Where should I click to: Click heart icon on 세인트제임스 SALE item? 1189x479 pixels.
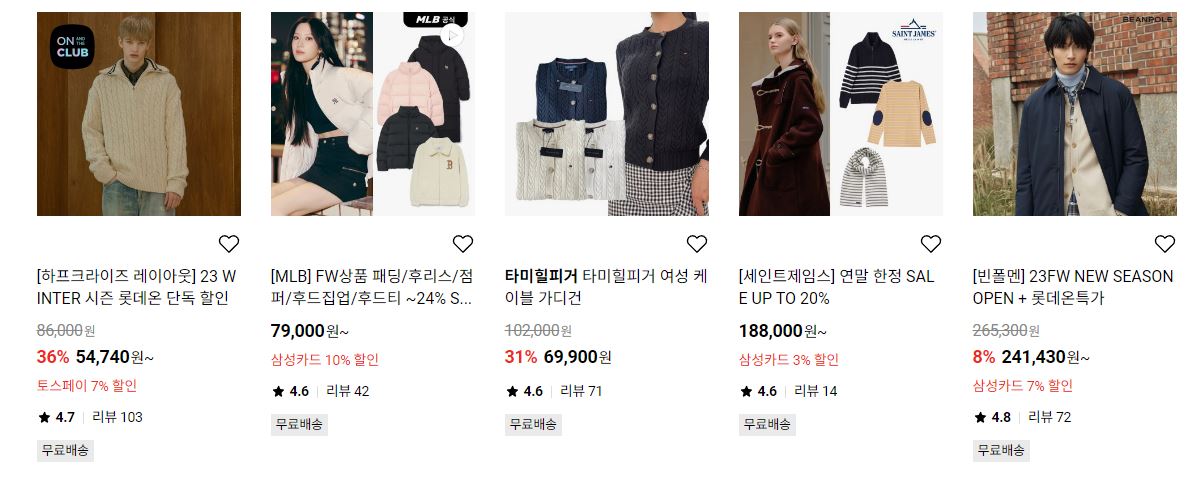(x=930, y=243)
